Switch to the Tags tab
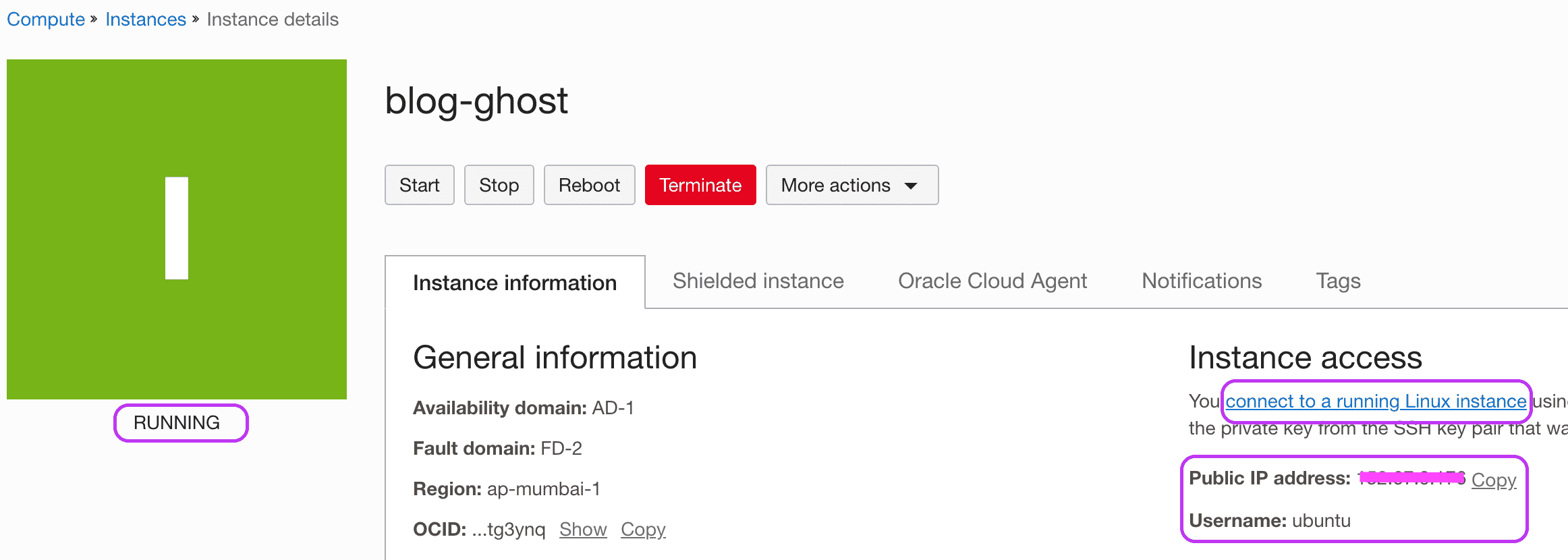Image resolution: width=1568 pixels, height=560 pixels. (x=1338, y=281)
